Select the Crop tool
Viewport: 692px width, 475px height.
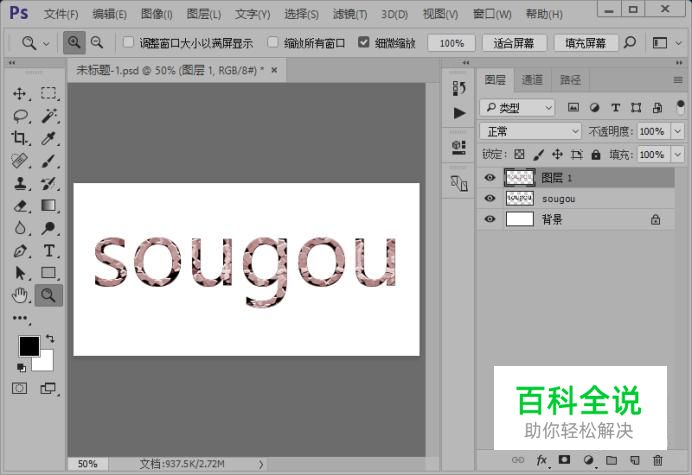pyautogui.click(x=19, y=138)
